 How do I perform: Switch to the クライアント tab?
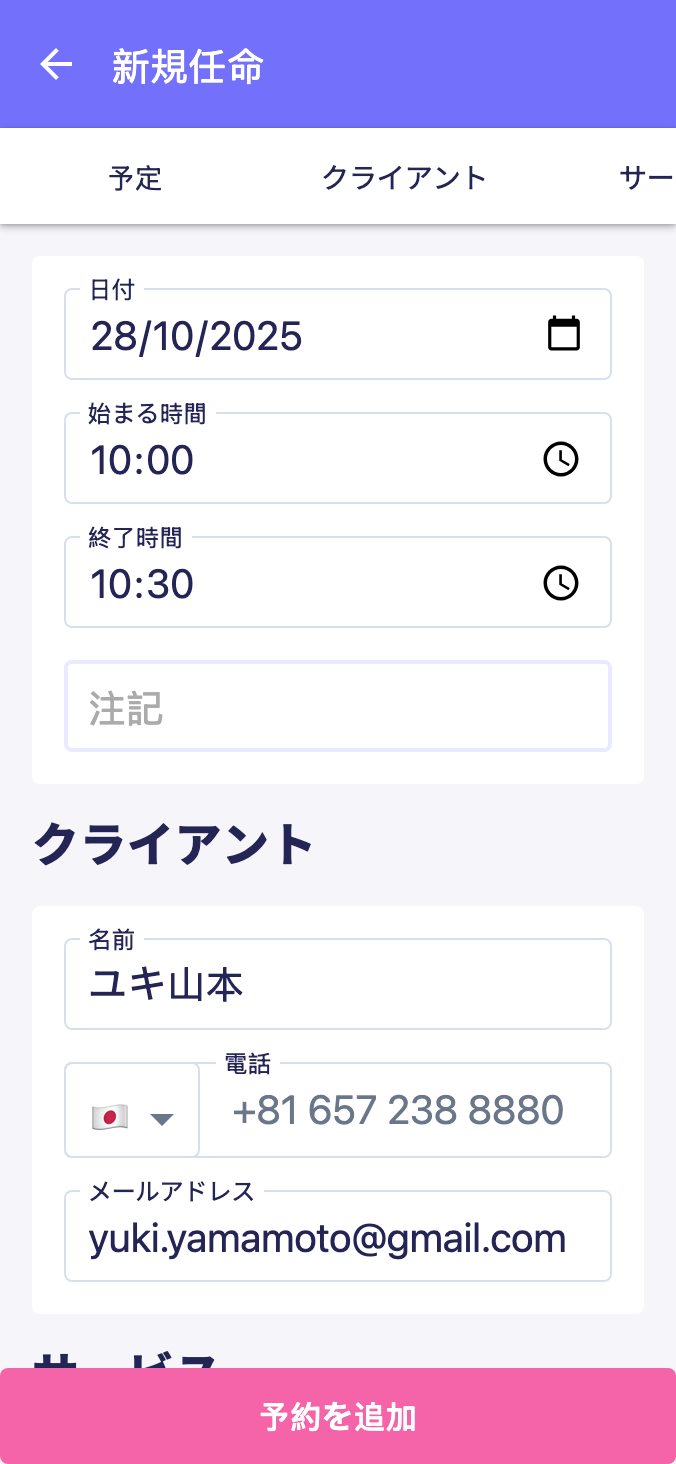(x=404, y=178)
